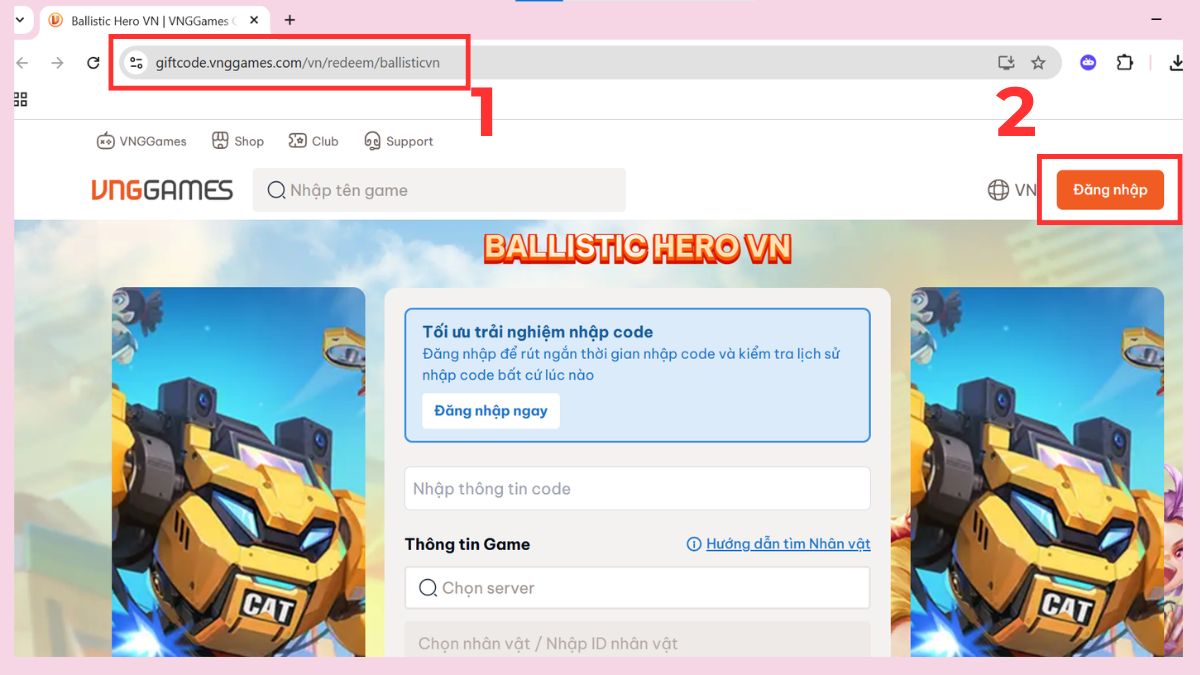Viewport: 1200px width, 675px height.
Task: Open the Chọn server dropdown
Action: point(637,588)
